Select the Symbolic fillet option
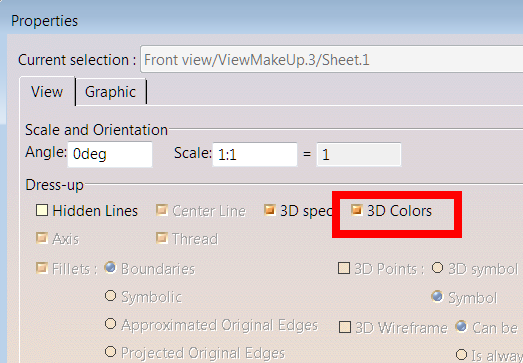Image resolution: width=523 pixels, height=363 pixels. coord(110,296)
